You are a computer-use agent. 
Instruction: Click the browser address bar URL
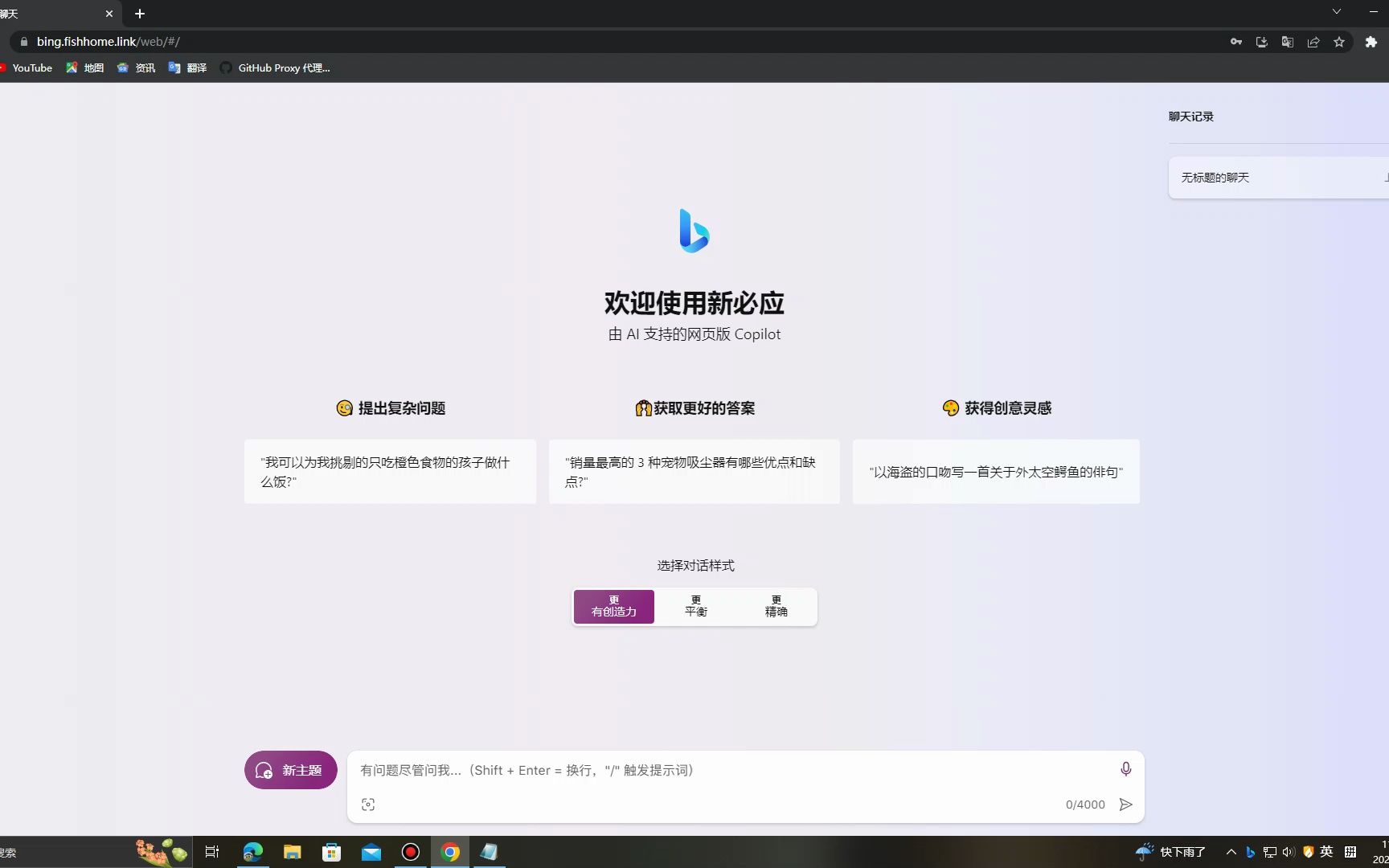pos(108,42)
